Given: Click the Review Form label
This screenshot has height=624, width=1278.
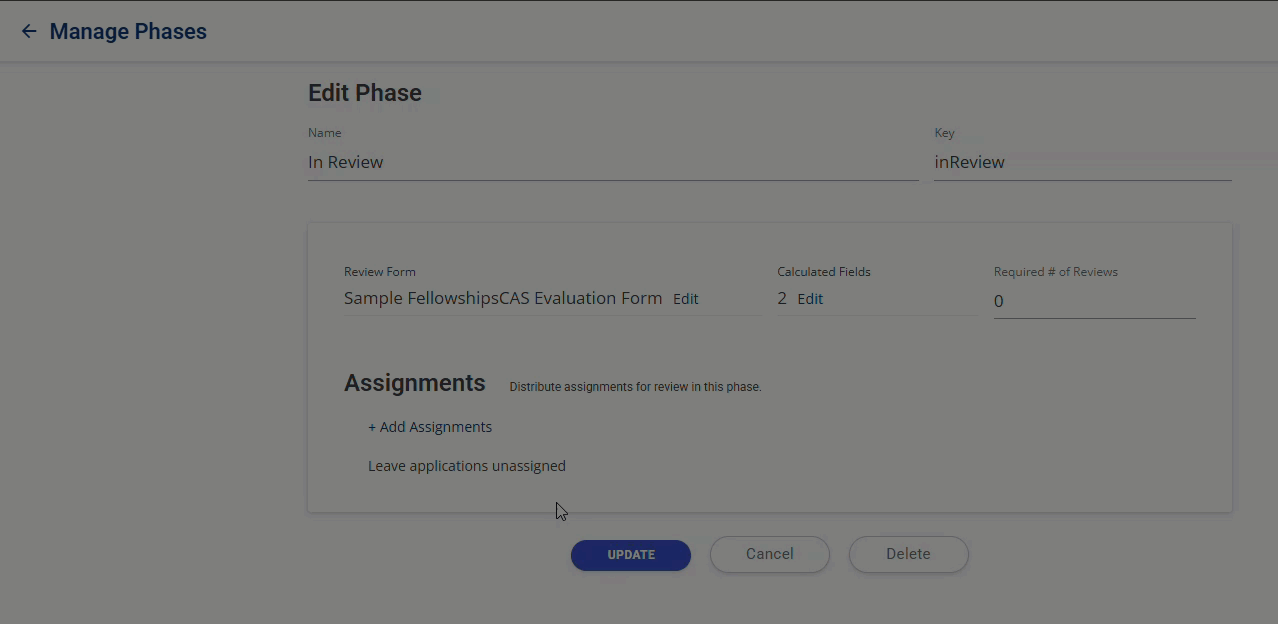Looking at the screenshot, I should point(379,271).
